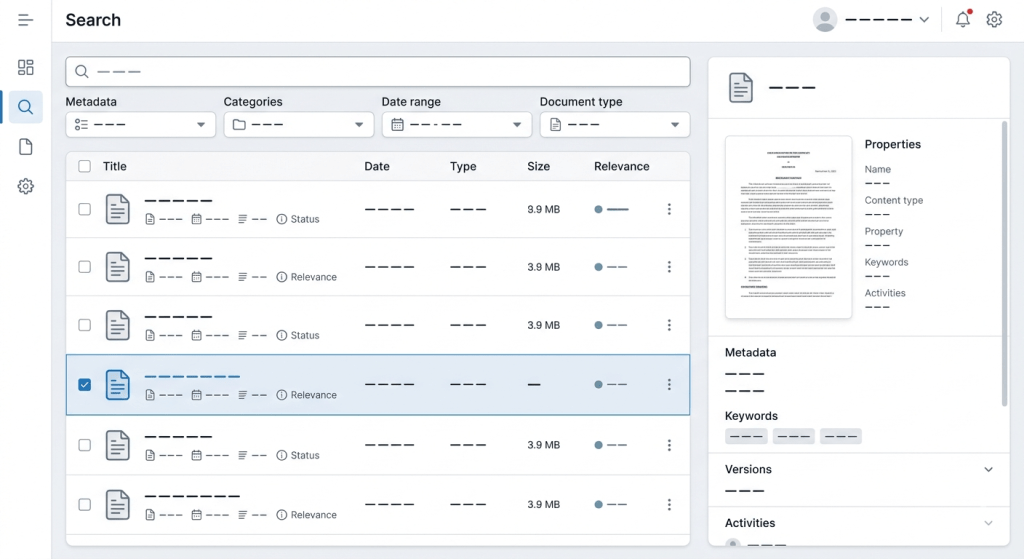Click the three-dot menu on the highlighted row

point(669,384)
